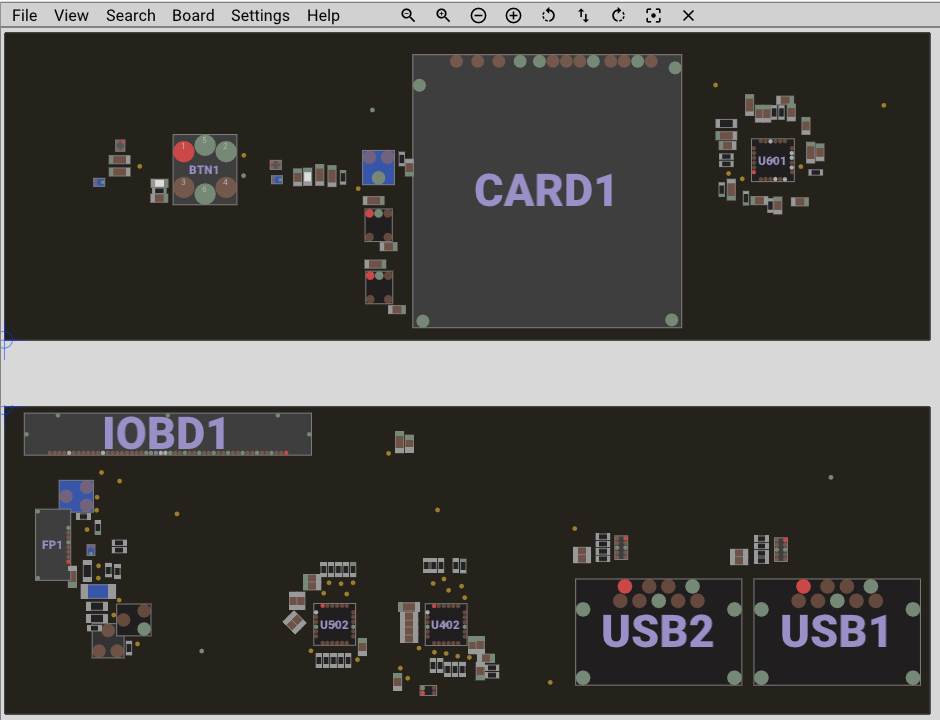The image size is (940, 720).
Task: Rotate the board view counter-clockwise
Action: click(x=548, y=16)
